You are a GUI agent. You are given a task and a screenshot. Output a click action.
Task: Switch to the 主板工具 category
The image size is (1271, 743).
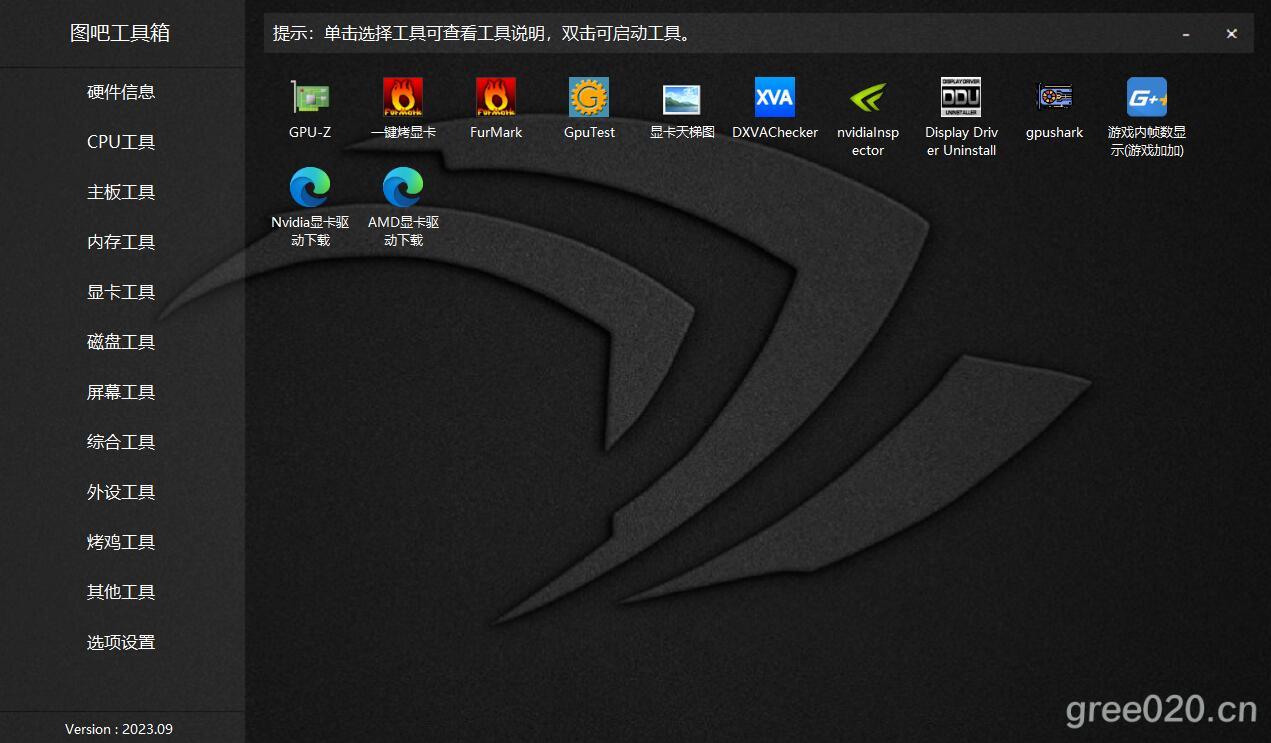(x=121, y=192)
